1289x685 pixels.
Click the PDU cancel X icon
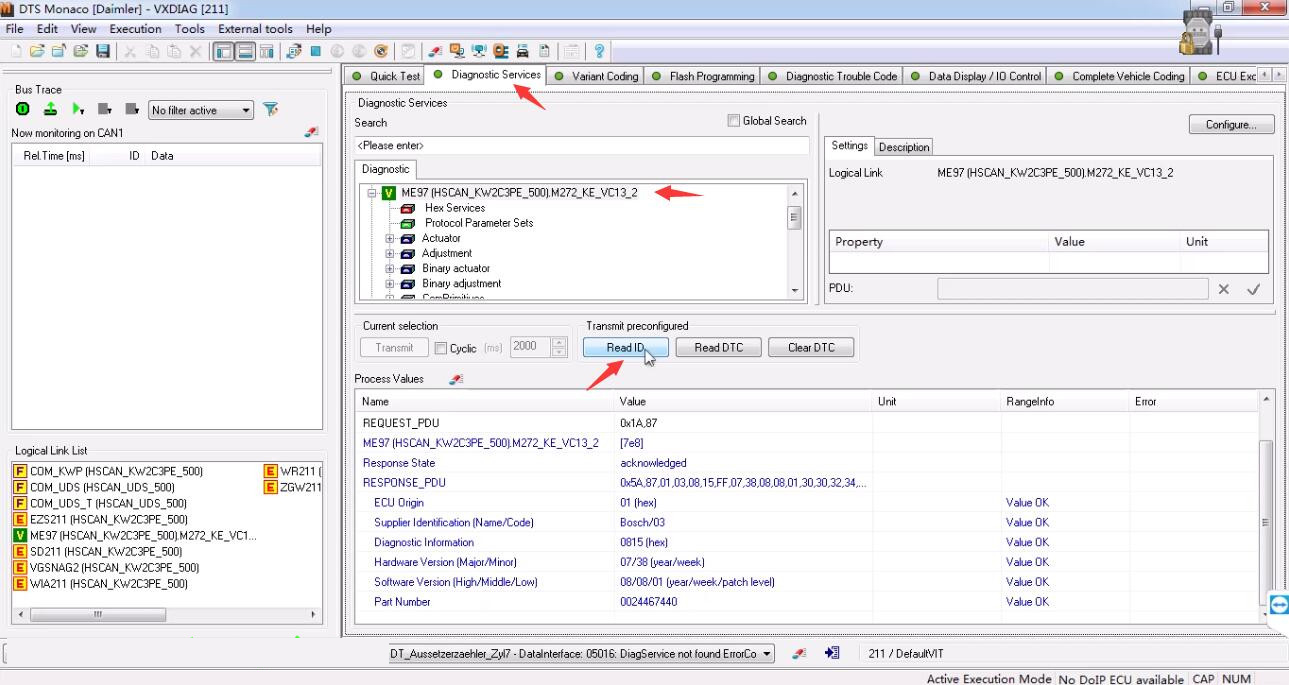coord(1223,289)
